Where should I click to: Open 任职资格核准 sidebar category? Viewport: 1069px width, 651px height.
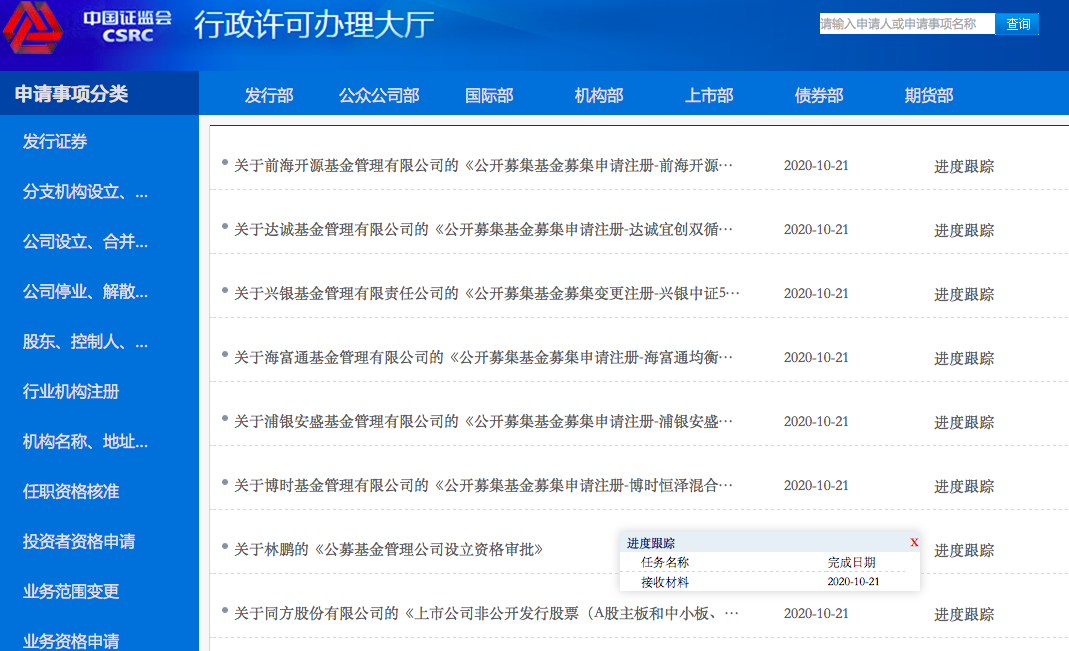point(71,491)
